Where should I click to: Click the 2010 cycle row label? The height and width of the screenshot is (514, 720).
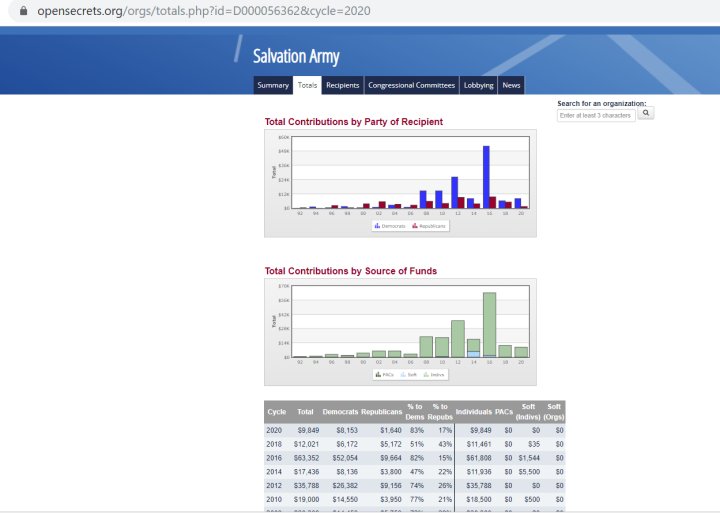click(274, 499)
